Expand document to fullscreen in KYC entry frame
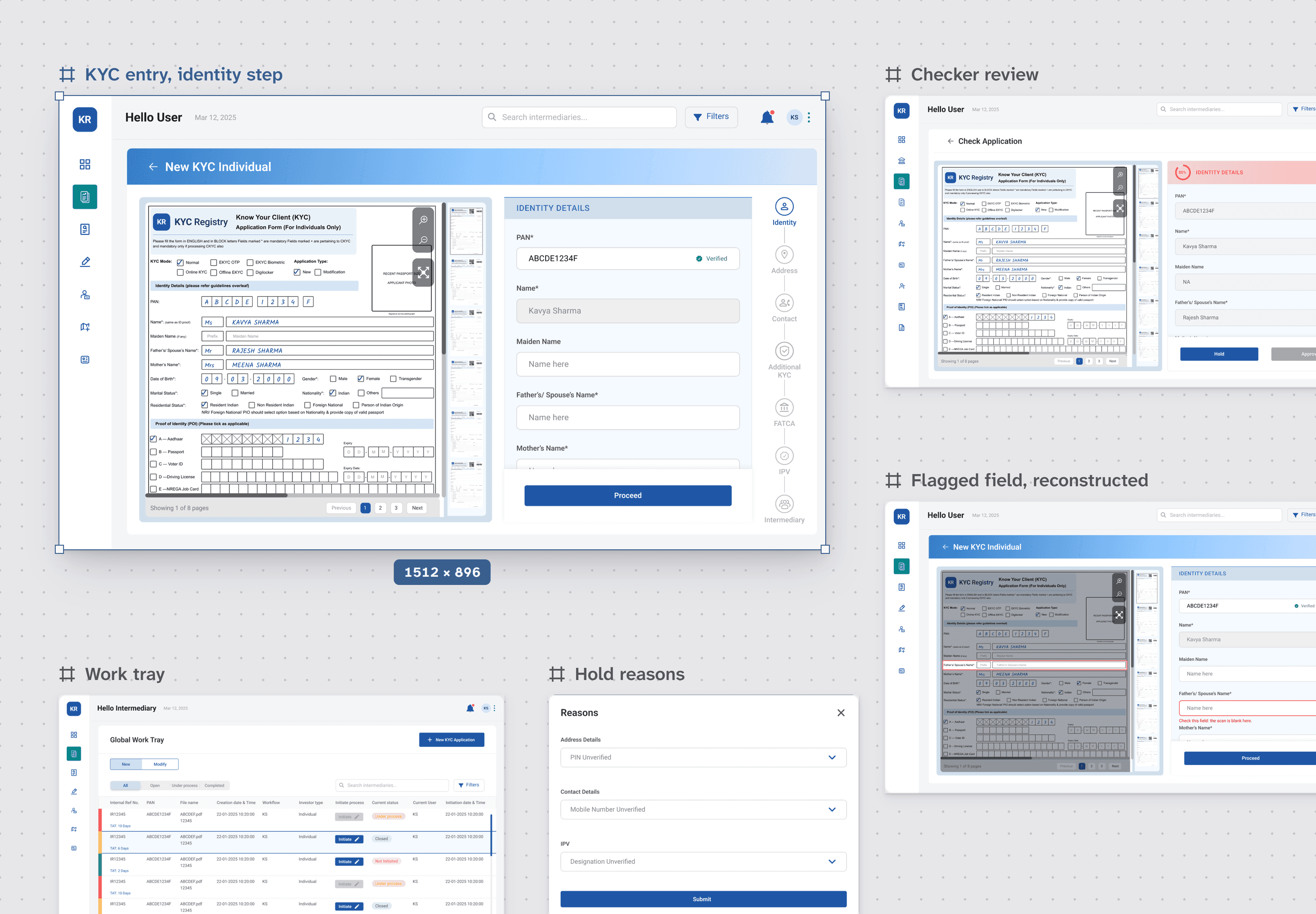The height and width of the screenshot is (914, 1316). click(423, 272)
